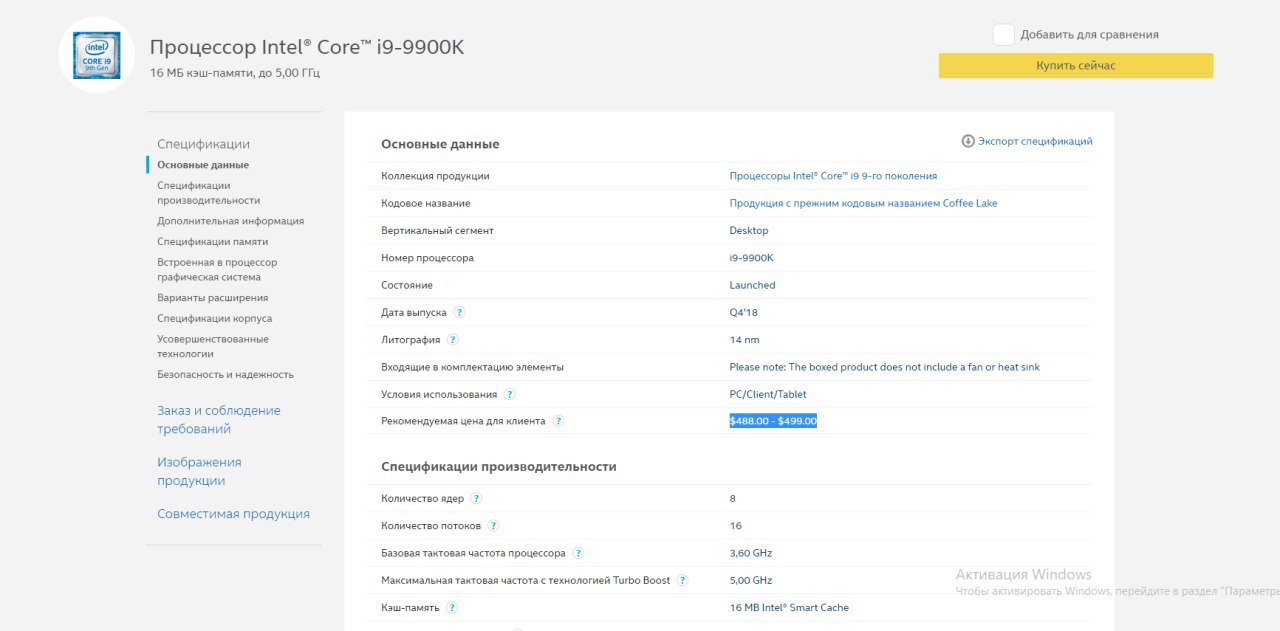Open help icon beside 'Количество ядер'
The width and height of the screenshot is (1280, 631).
point(476,498)
